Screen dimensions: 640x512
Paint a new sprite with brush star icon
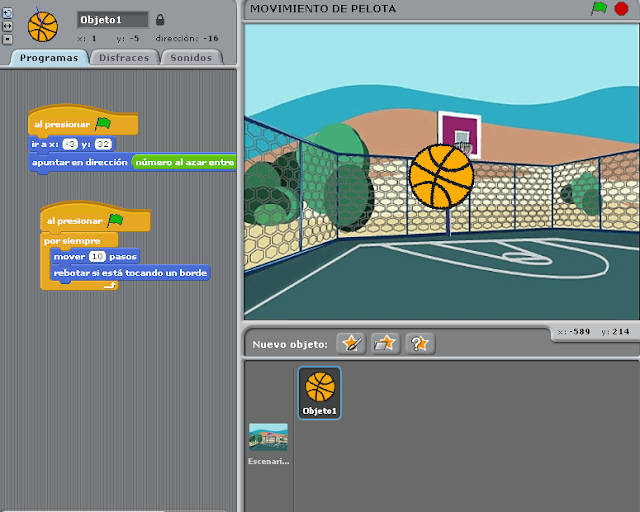point(351,343)
